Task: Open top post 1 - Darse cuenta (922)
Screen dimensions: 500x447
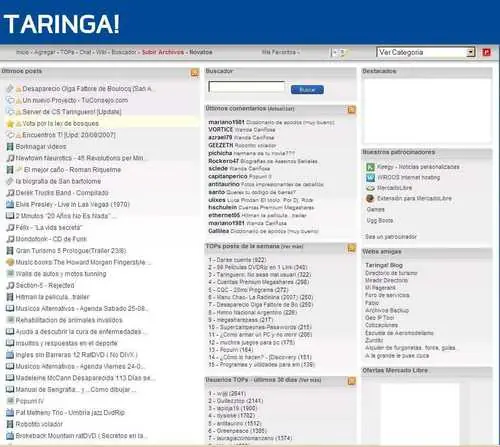Action: point(237,260)
